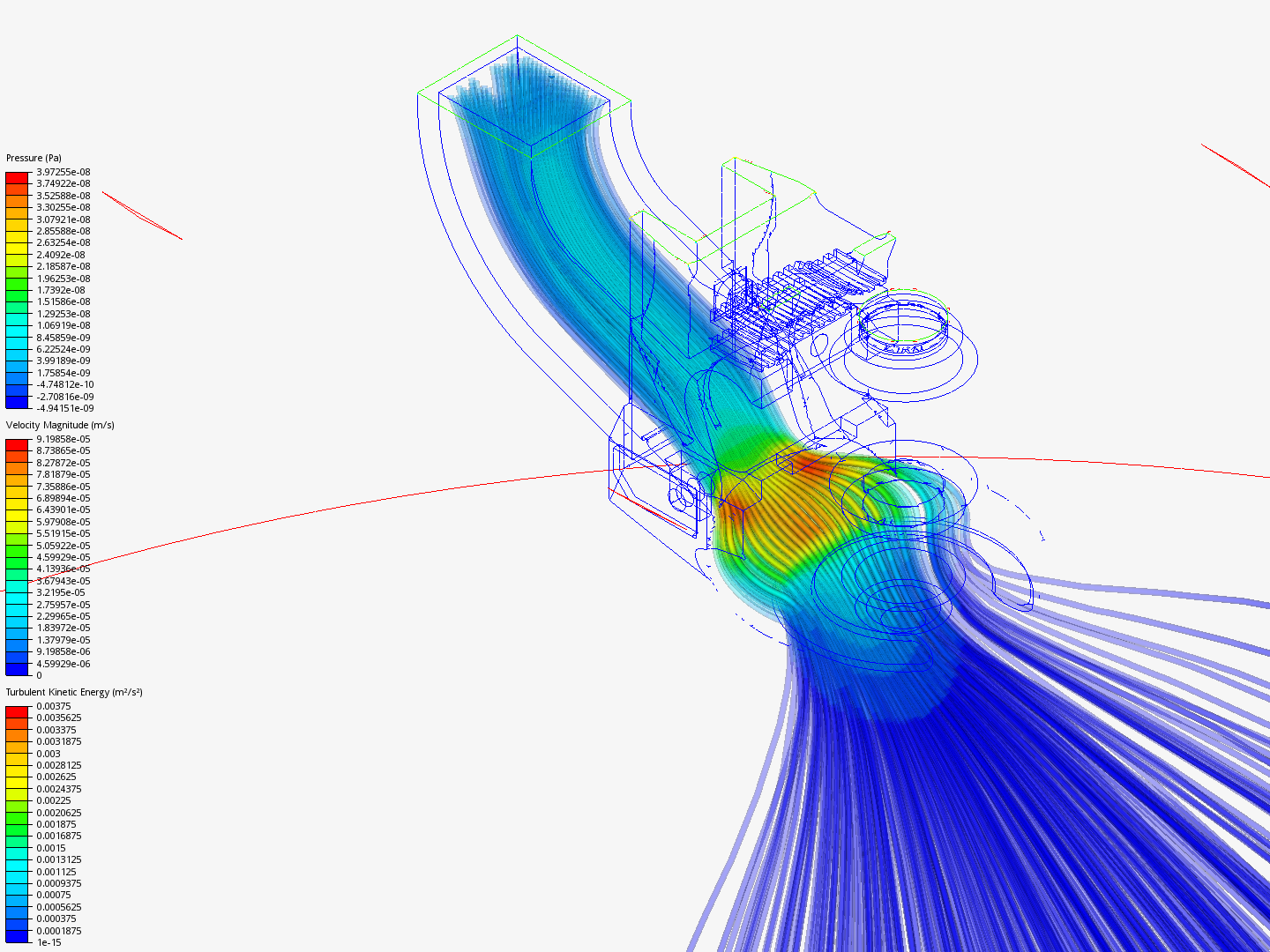The width and height of the screenshot is (1270, 952).
Task: Click the turbulent kinetic energy value 0.0015
Action: (x=51, y=848)
